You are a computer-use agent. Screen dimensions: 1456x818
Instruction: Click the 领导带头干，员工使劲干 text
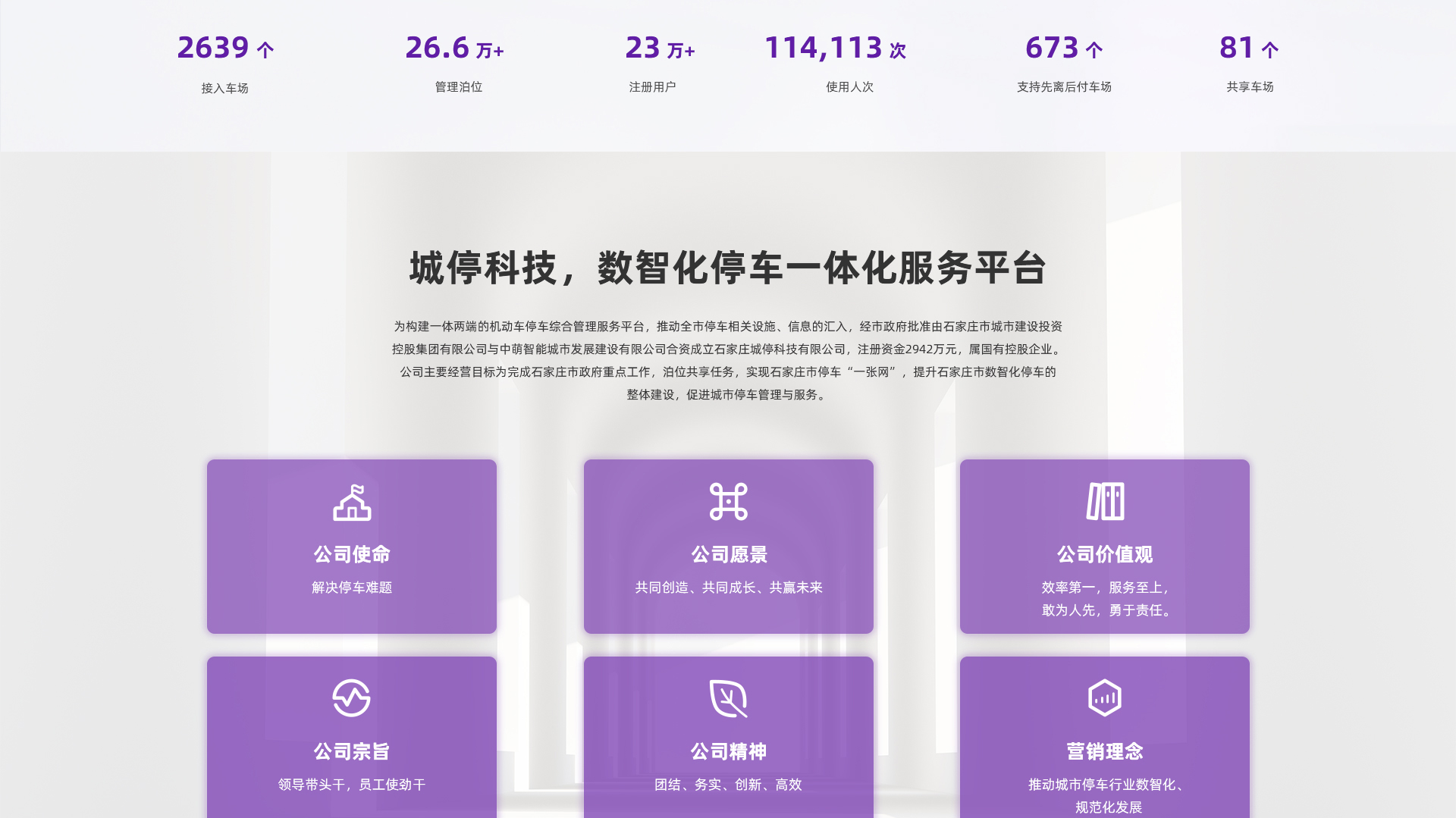click(x=352, y=785)
